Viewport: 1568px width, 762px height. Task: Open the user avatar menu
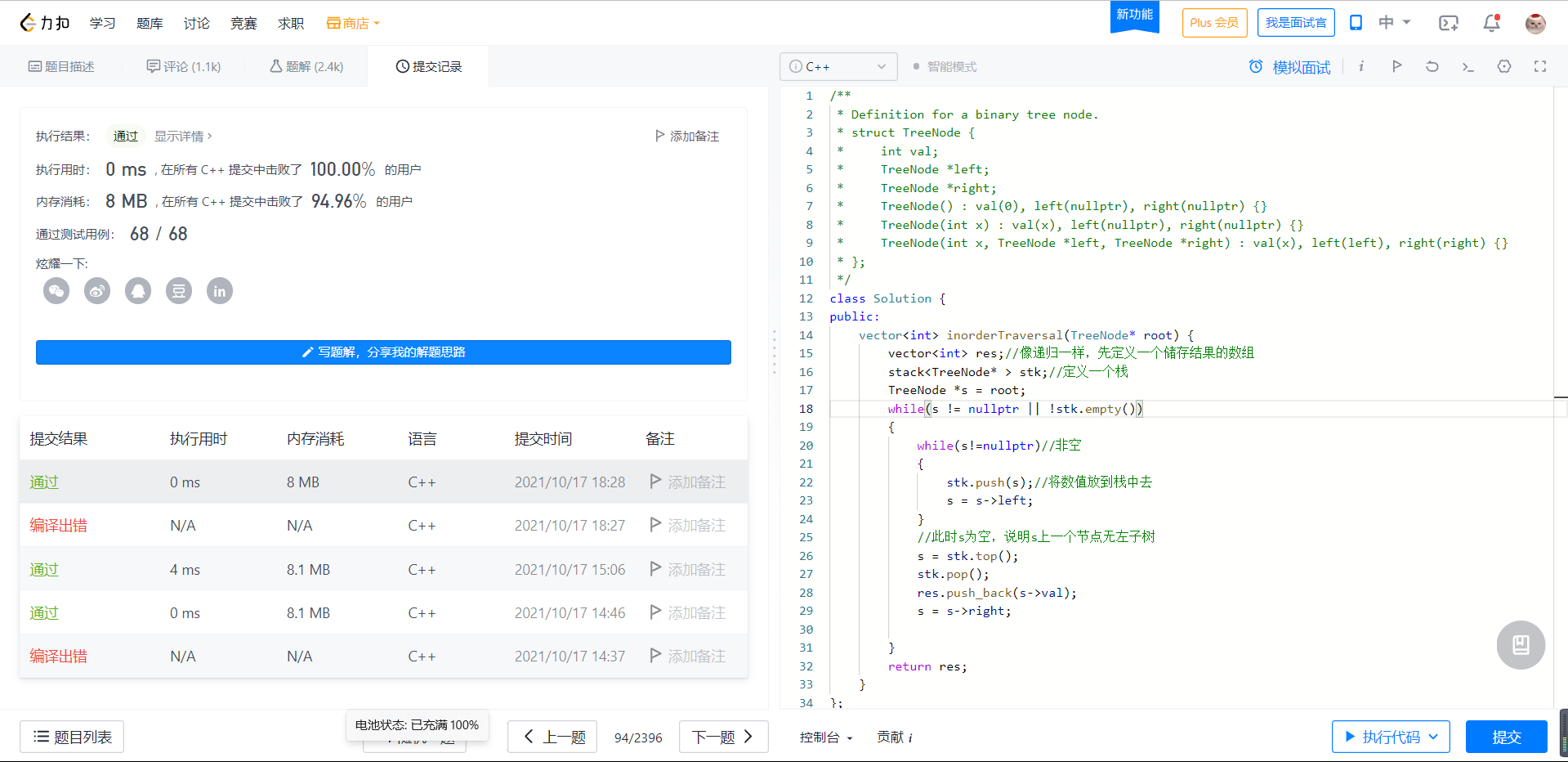click(x=1535, y=23)
